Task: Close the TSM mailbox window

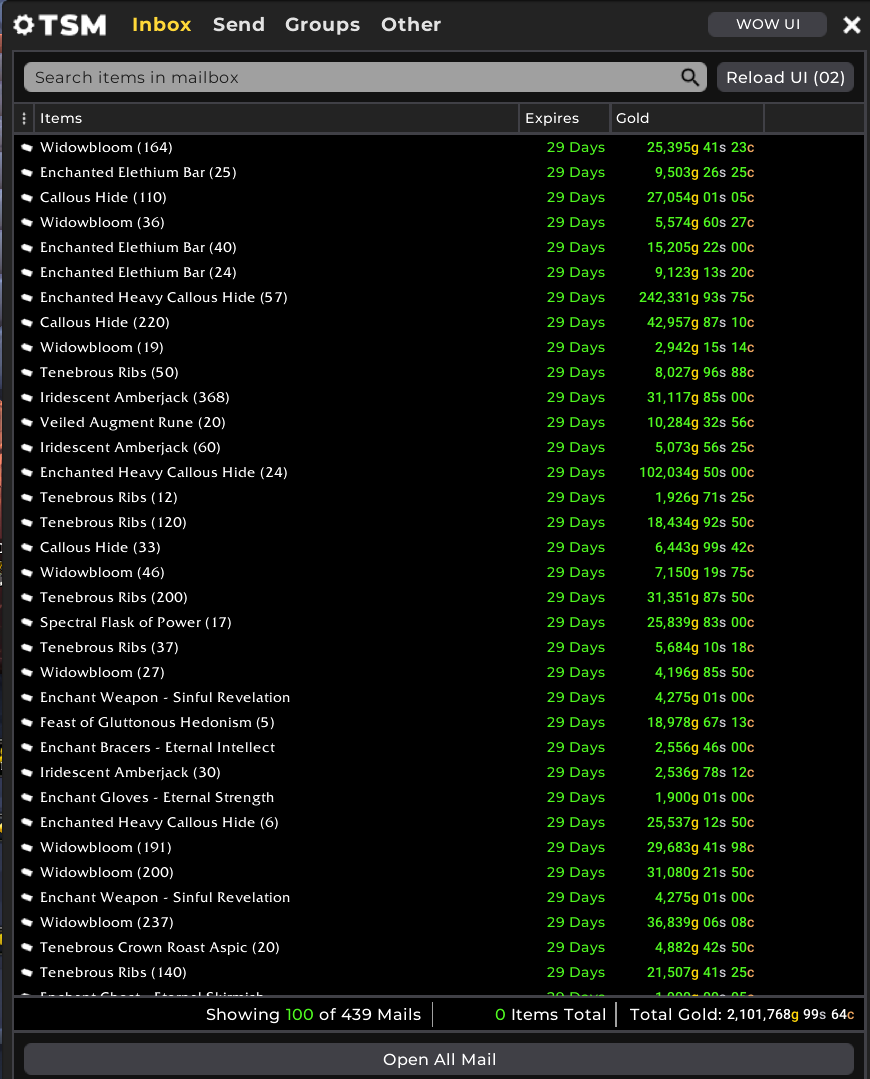Action: pyautogui.click(x=852, y=25)
